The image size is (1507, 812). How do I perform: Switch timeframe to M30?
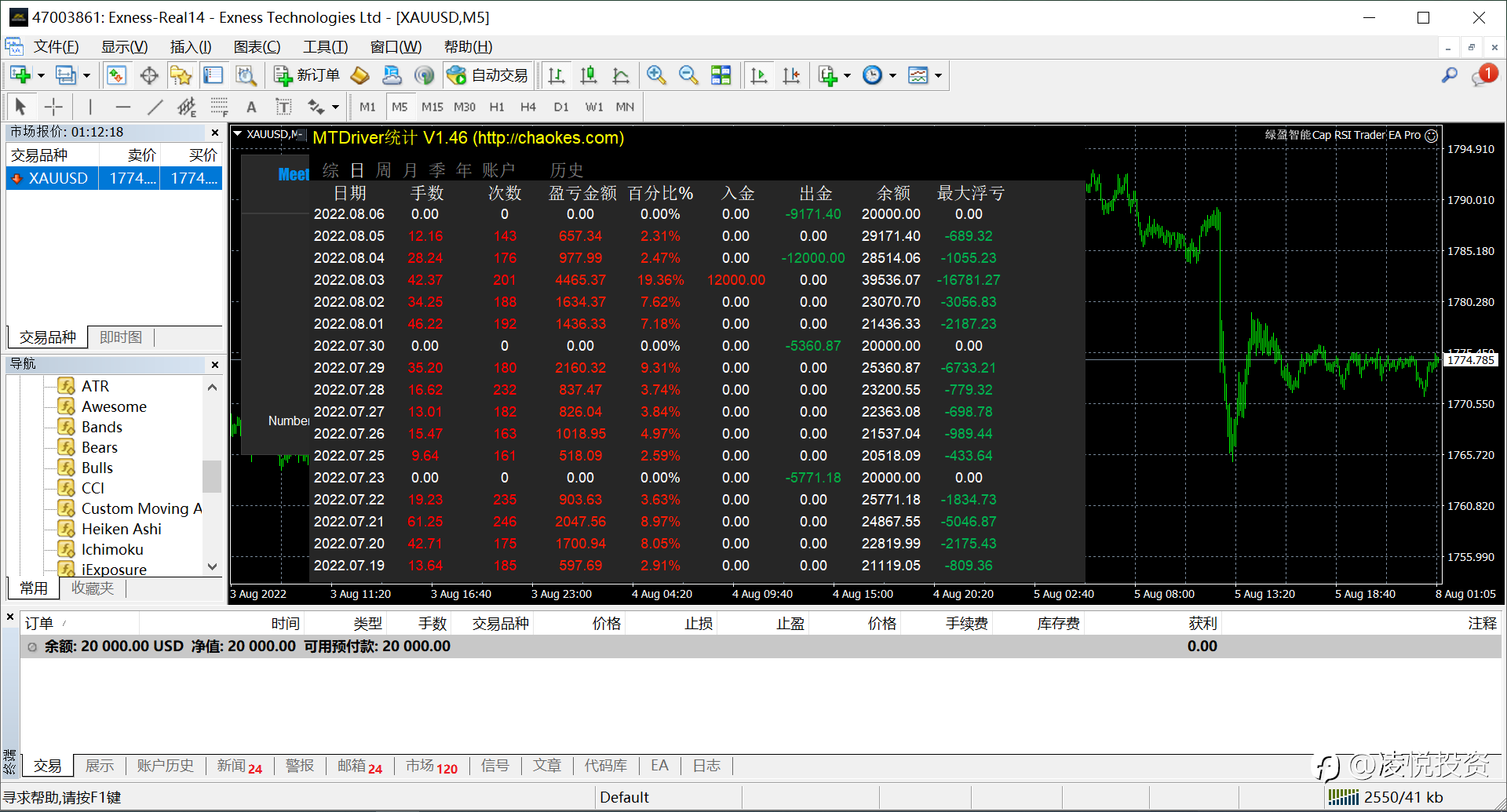(x=465, y=107)
